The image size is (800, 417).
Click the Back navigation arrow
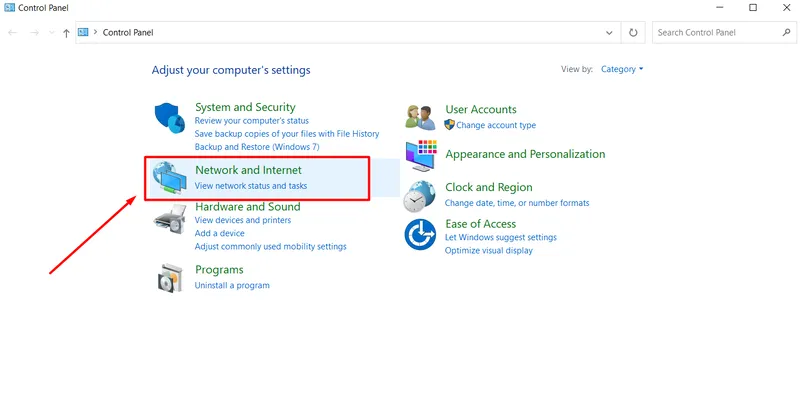(x=13, y=33)
